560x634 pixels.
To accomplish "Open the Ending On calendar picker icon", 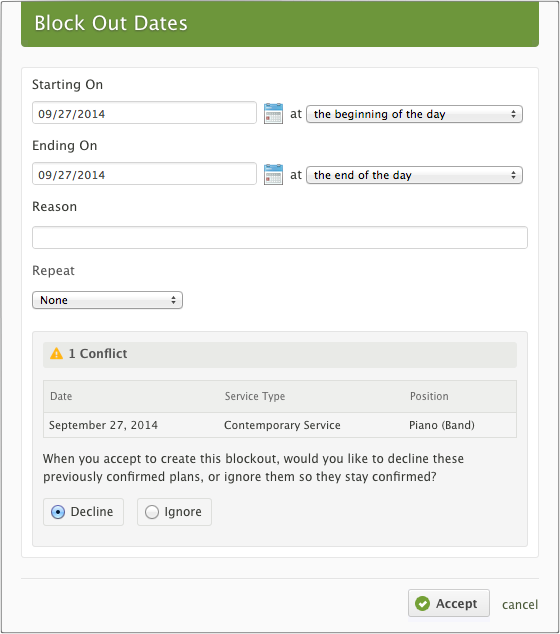I will click(273, 175).
